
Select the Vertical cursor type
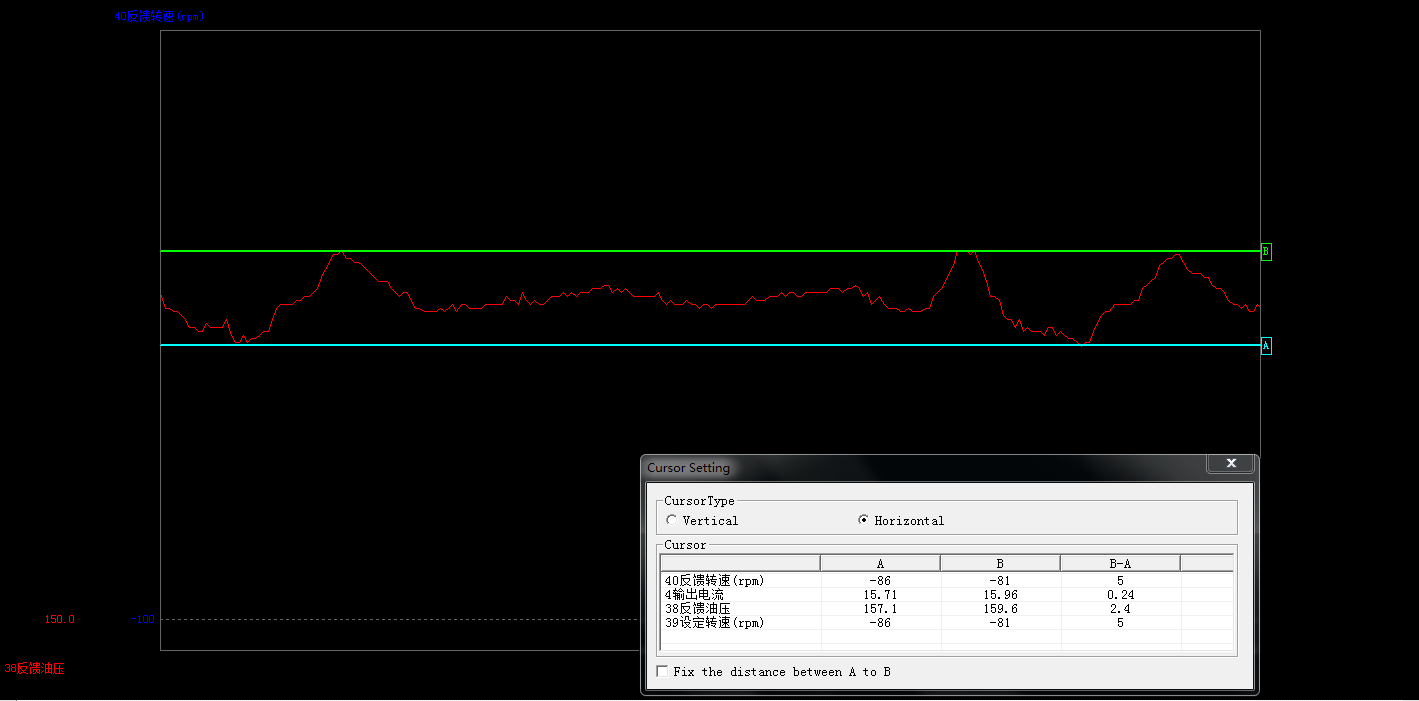coord(671,520)
